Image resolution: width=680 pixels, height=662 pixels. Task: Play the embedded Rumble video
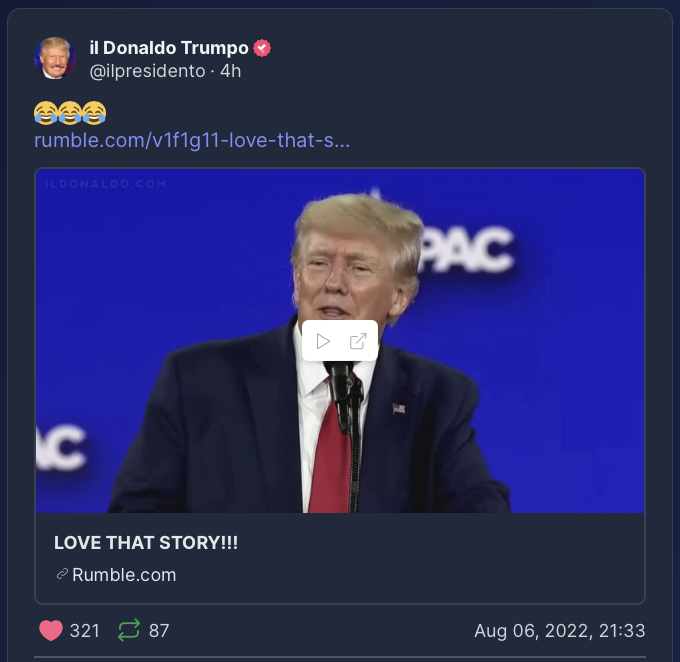click(x=323, y=341)
